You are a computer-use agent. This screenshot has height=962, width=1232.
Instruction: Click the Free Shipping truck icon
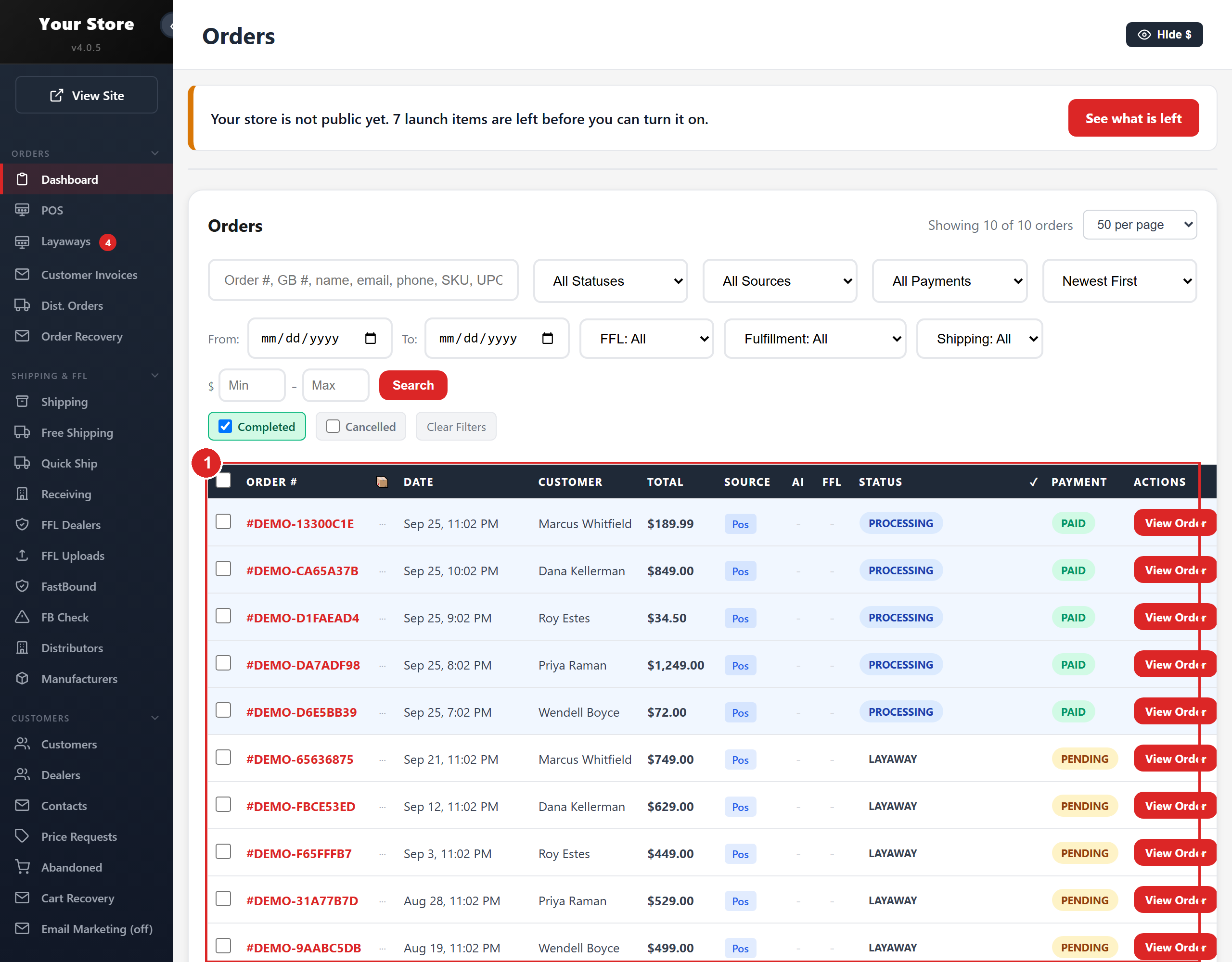coord(22,432)
